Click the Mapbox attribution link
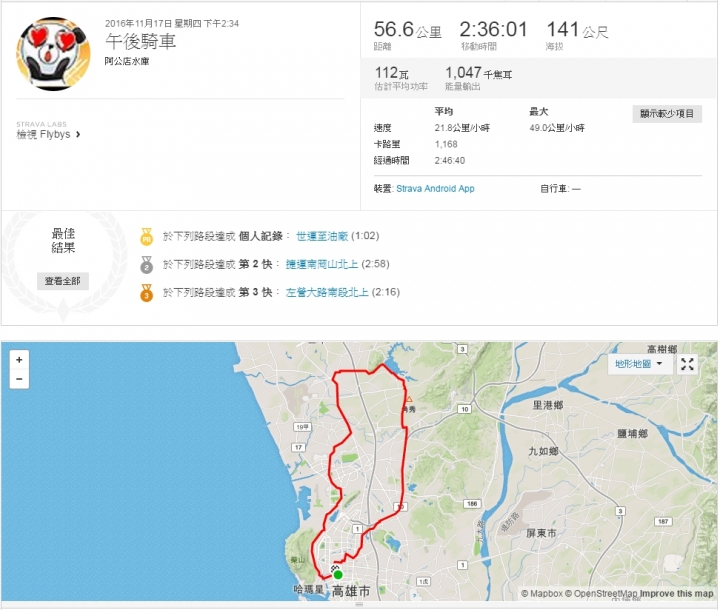The height and width of the screenshot is (610, 720). point(542,593)
